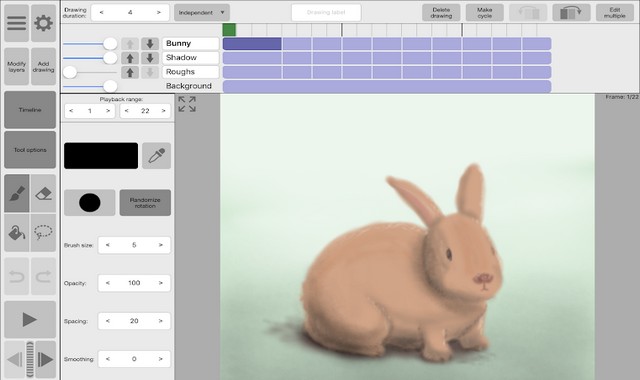Increase playback range start
The width and height of the screenshot is (640, 380).
coord(108,111)
